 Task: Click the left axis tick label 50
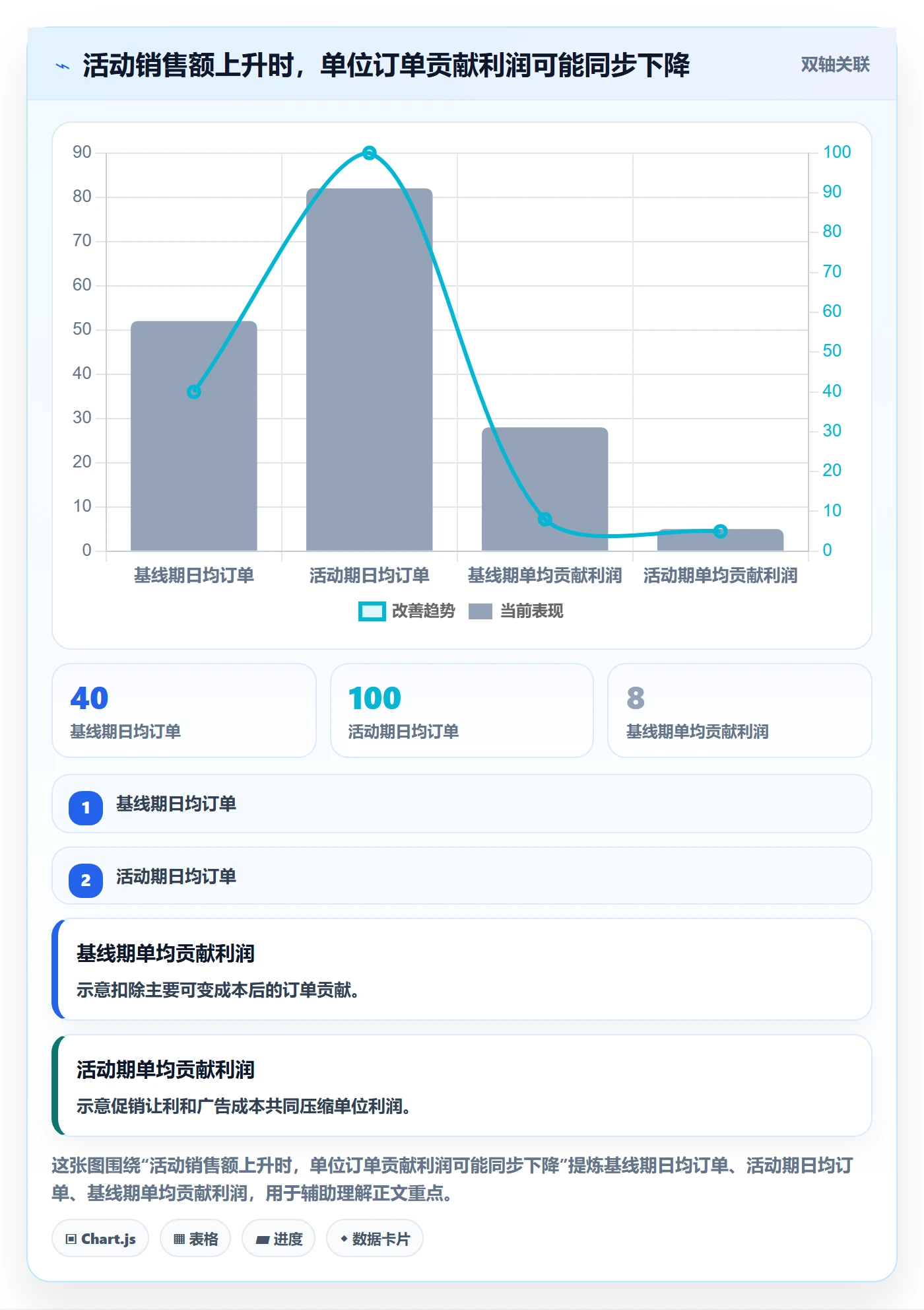pyautogui.click(x=82, y=329)
